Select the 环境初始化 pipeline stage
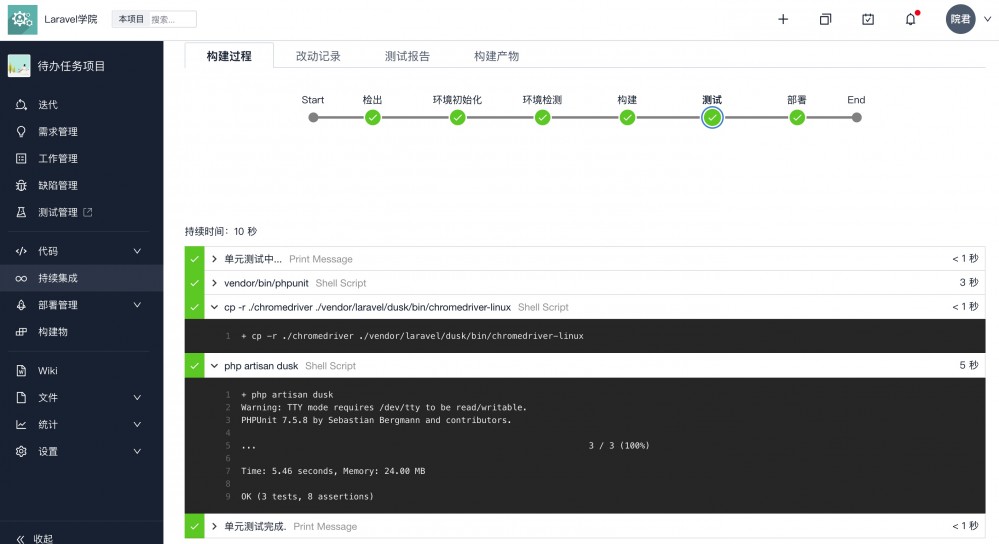This screenshot has height=544, width=999. coord(457,117)
